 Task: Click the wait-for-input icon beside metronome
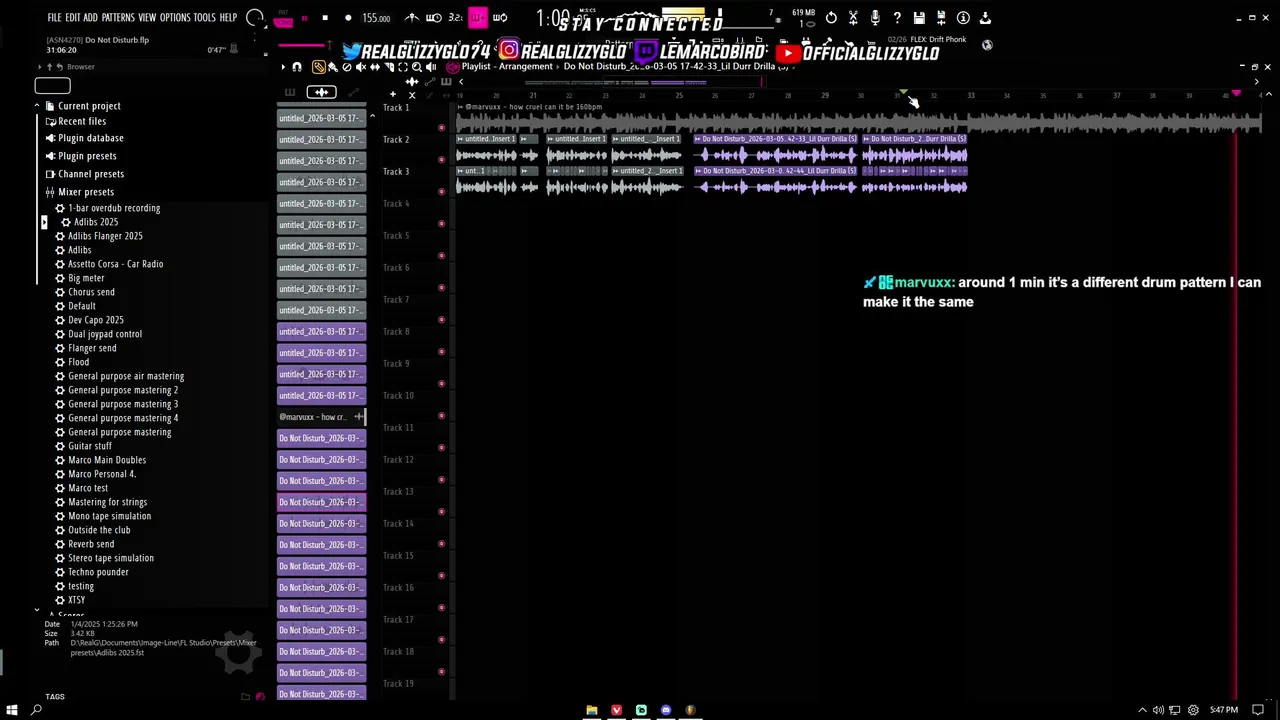433,17
